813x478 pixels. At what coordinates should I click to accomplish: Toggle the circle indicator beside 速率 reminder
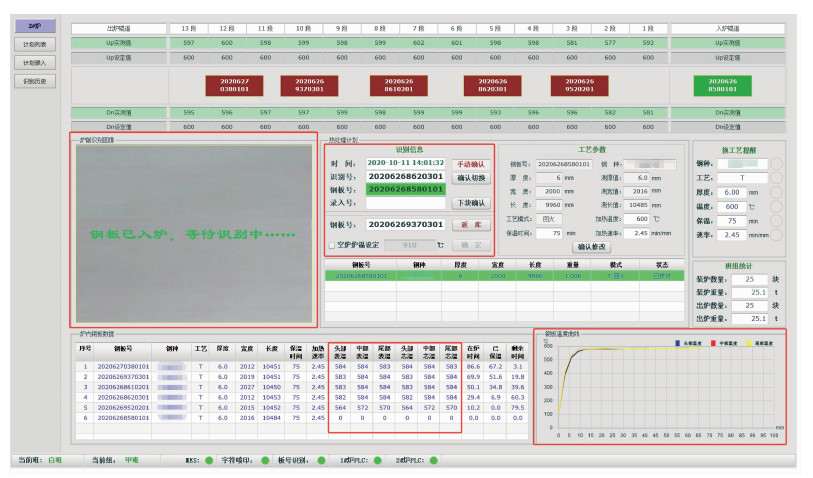(x=776, y=235)
